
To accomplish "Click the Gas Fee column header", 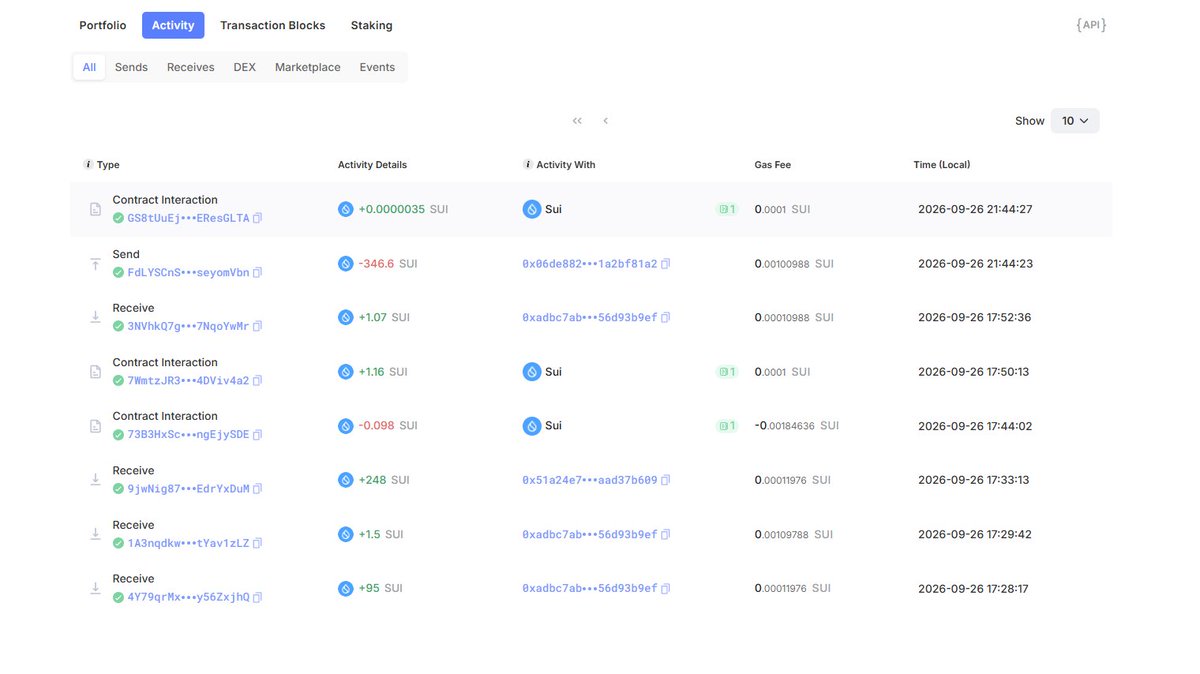I will [772, 165].
